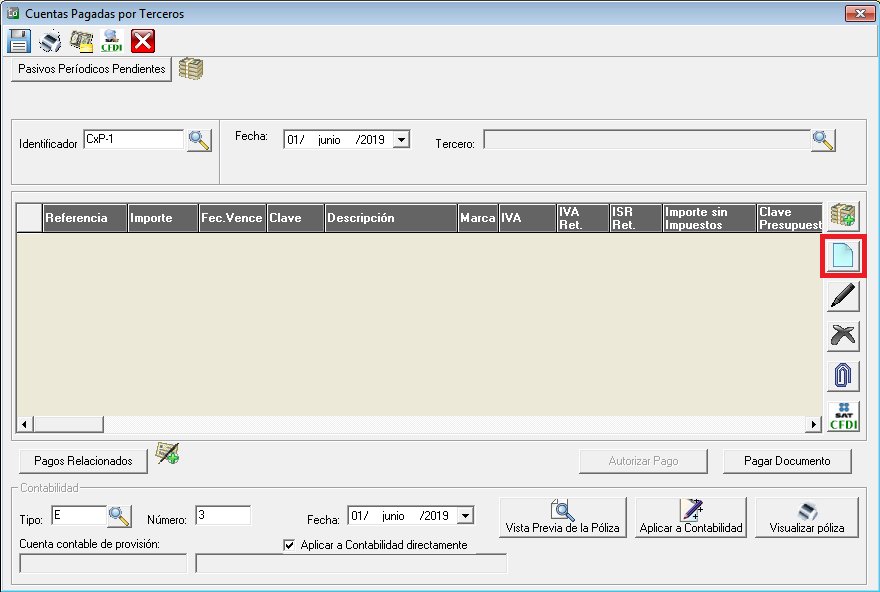This screenshot has height=592, width=880.
Task: Click the printer icon in toolbar
Action: 50,41
